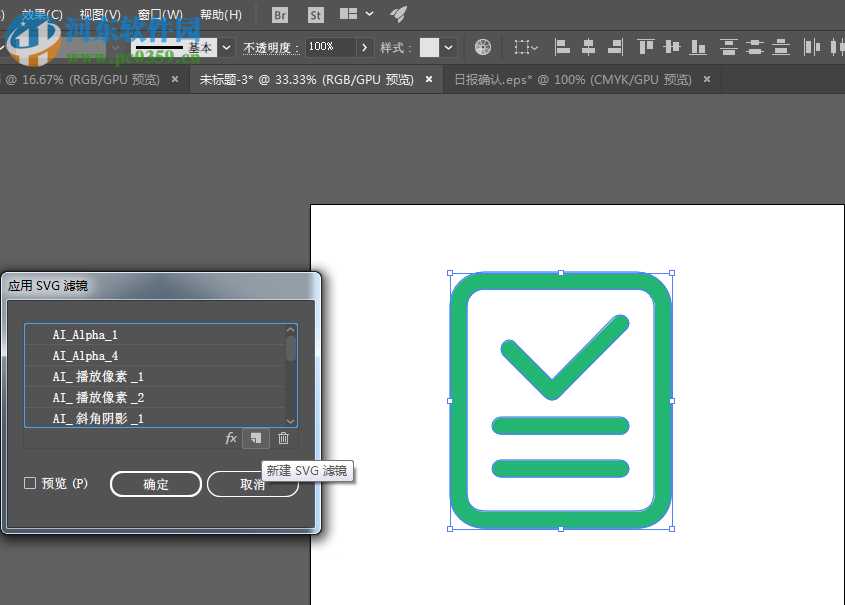Open the 不透明度 opacity slider arrow

point(365,47)
